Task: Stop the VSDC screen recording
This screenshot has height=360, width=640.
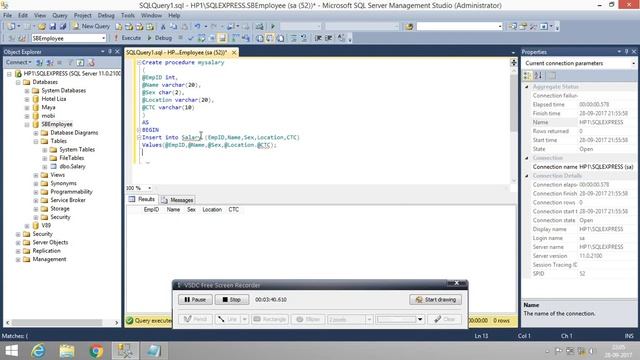Action: pos(232,300)
